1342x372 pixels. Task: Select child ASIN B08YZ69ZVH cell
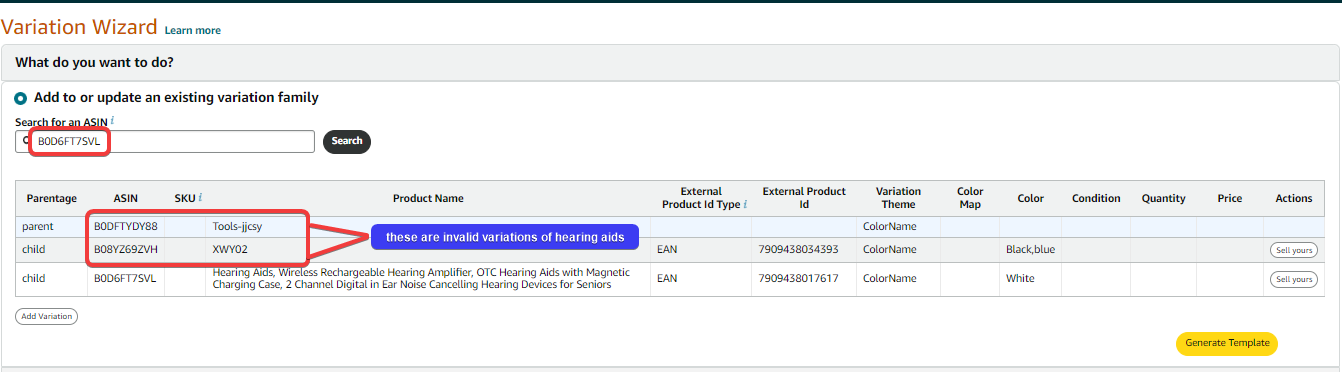(x=126, y=249)
